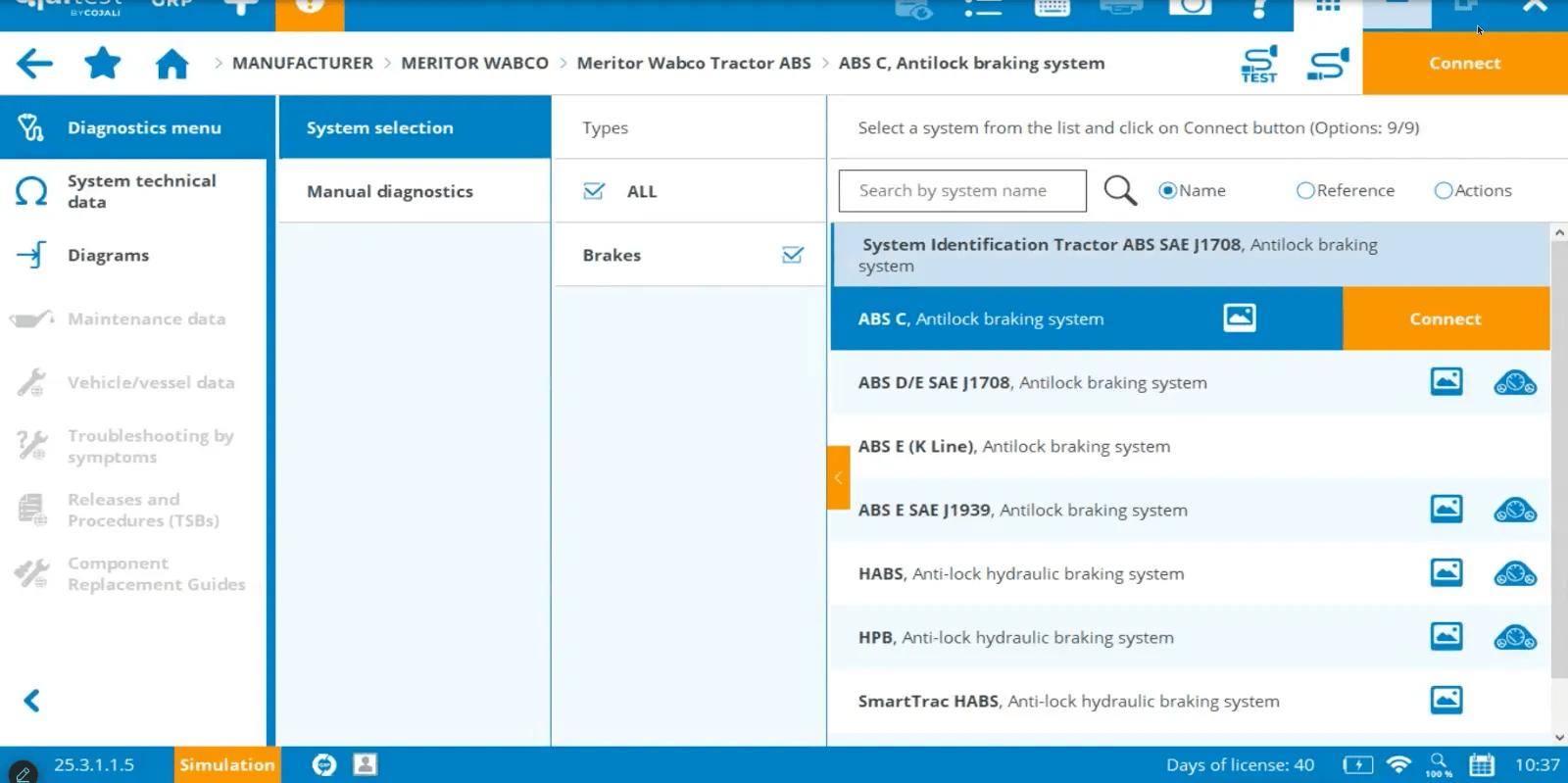Click the version number 25.3.1.1.5
Screen dimensions: 1568x783
coord(94,764)
